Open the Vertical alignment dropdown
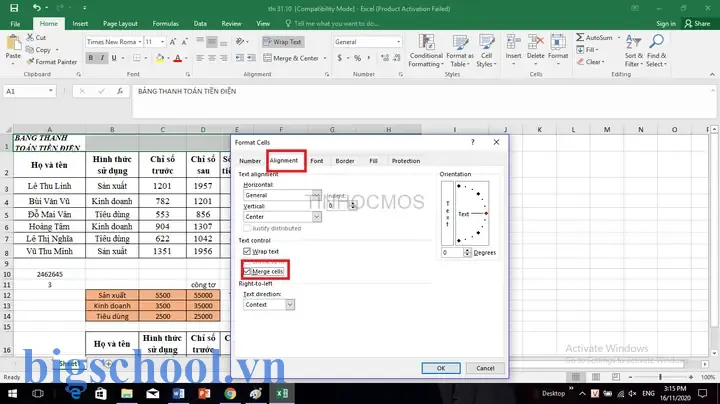The height and width of the screenshot is (404, 720). pyautogui.click(x=317, y=216)
